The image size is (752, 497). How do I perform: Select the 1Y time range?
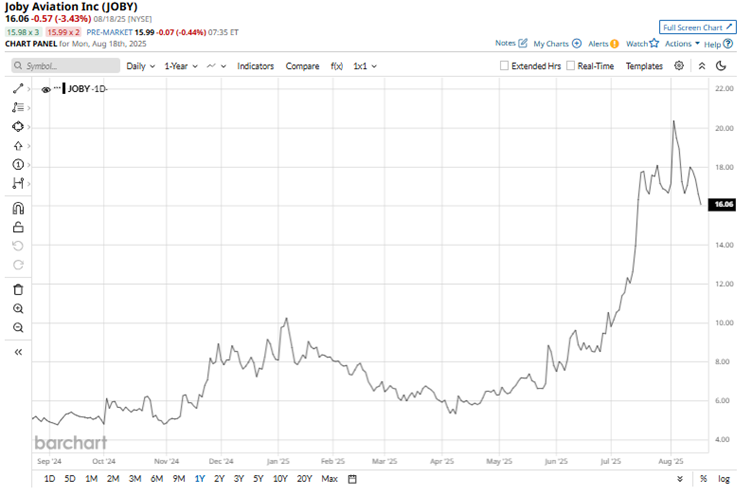[x=200, y=479]
